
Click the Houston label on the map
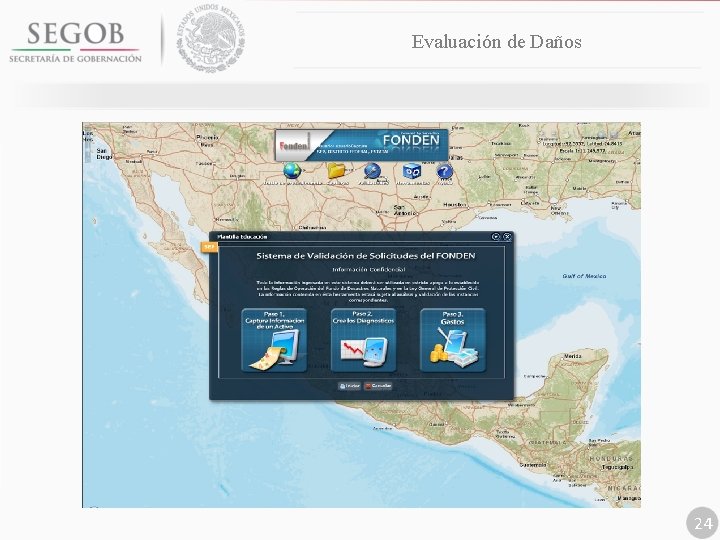tap(455, 205)
